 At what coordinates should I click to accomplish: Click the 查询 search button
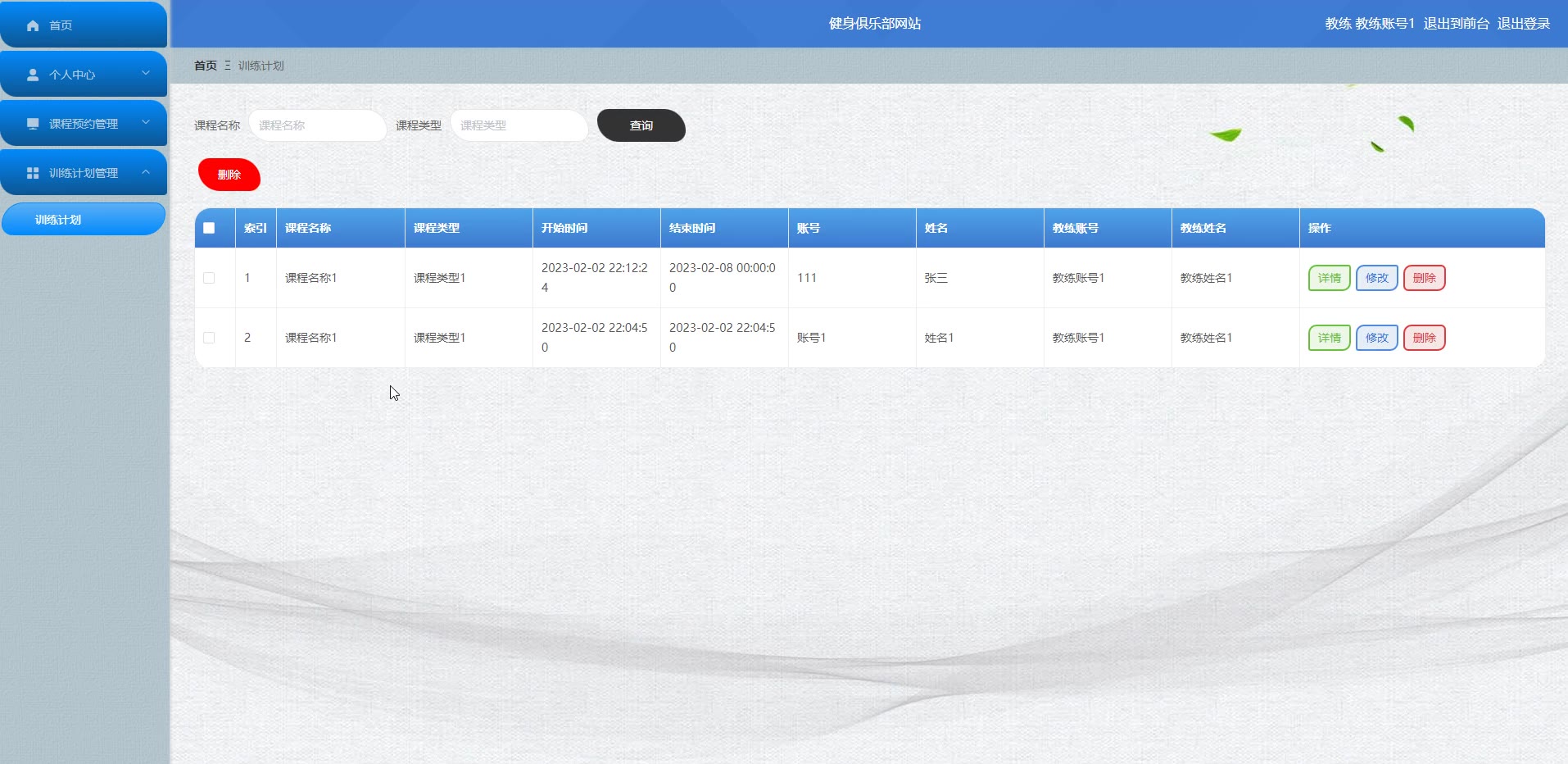click(641, 125)
